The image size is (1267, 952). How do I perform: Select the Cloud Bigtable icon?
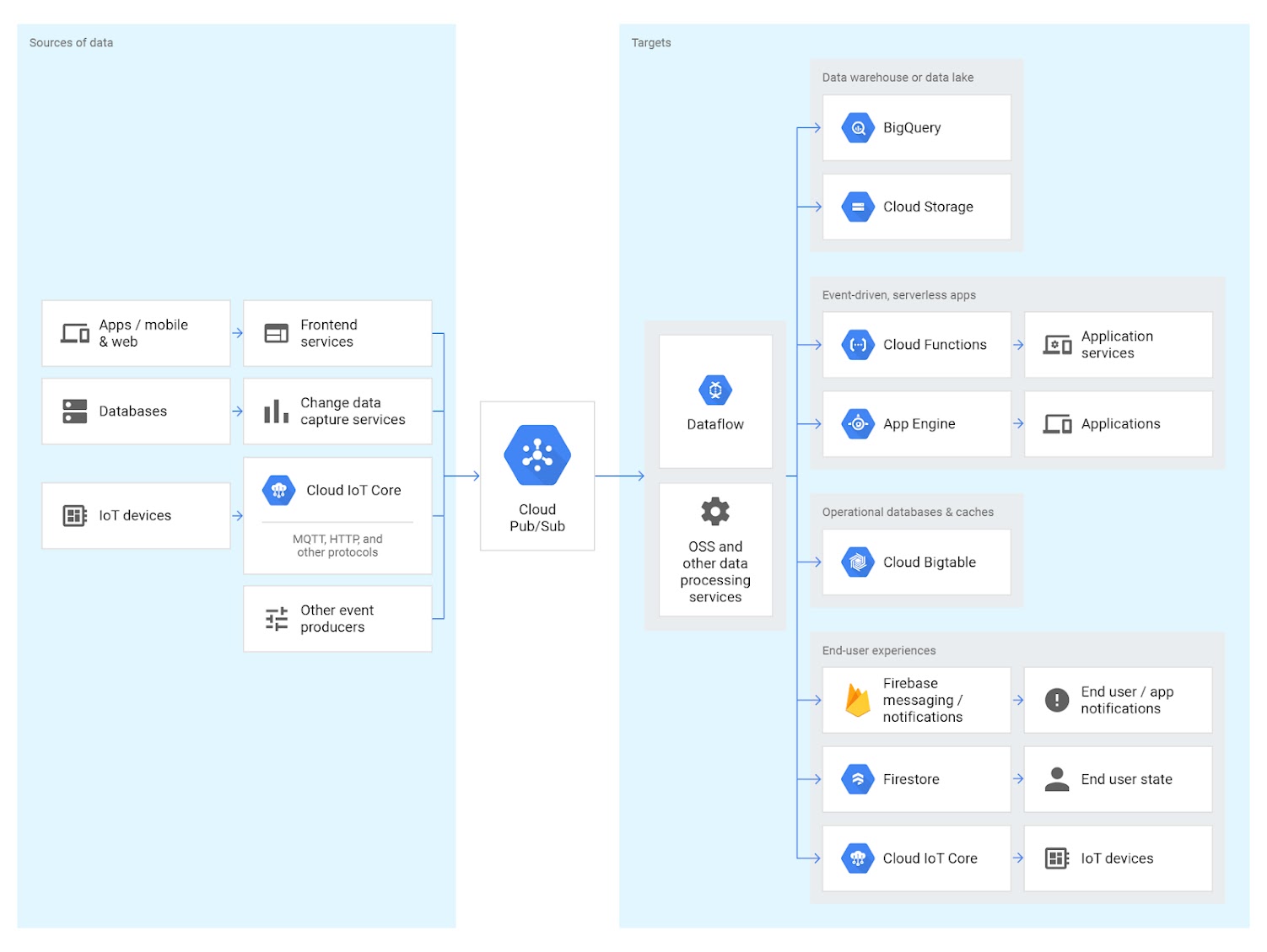858,562
